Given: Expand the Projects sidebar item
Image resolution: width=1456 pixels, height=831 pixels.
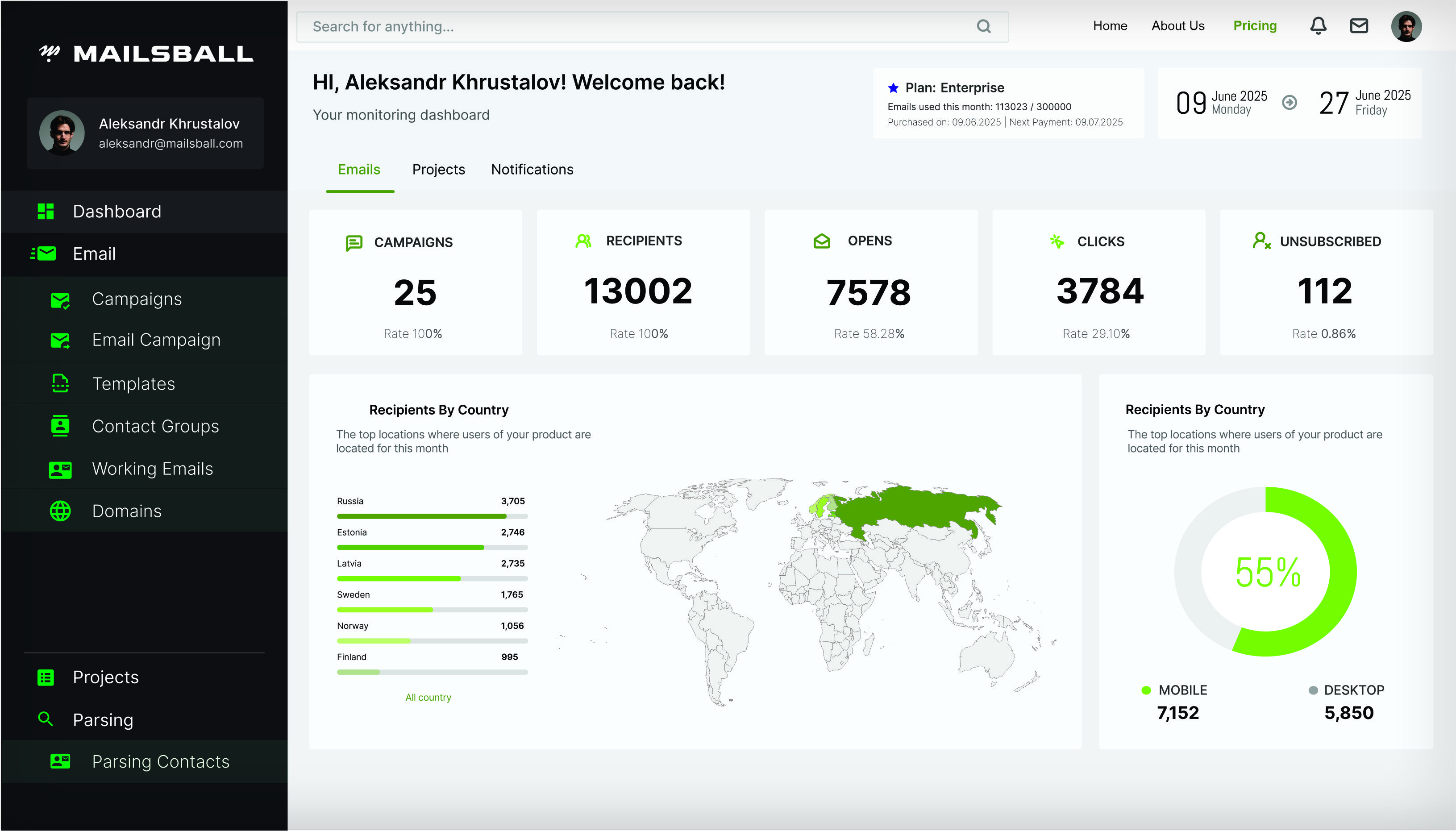Looking at the screenshot, I should [x=106, y=677].
